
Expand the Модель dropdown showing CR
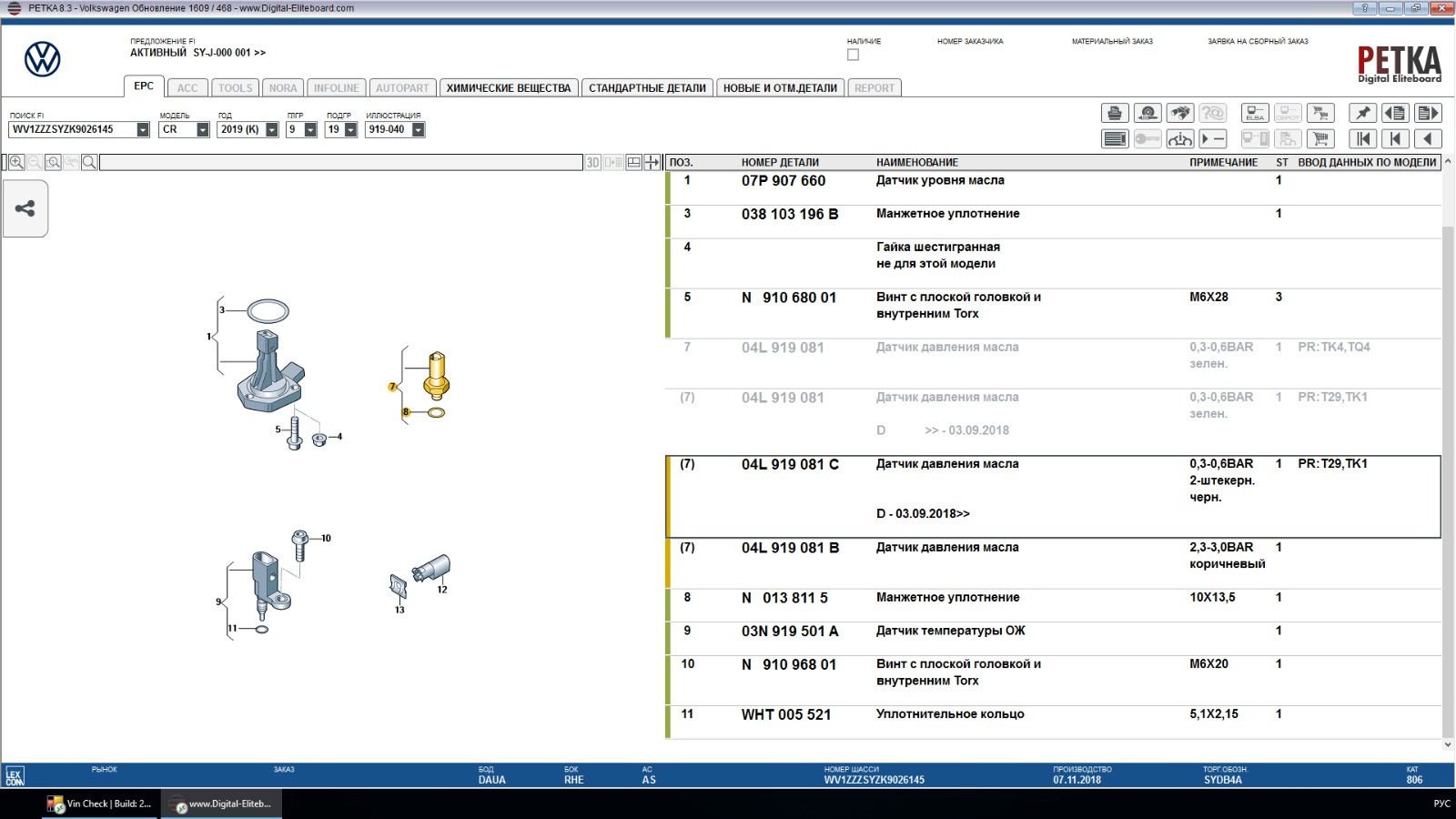coord(202,130)
